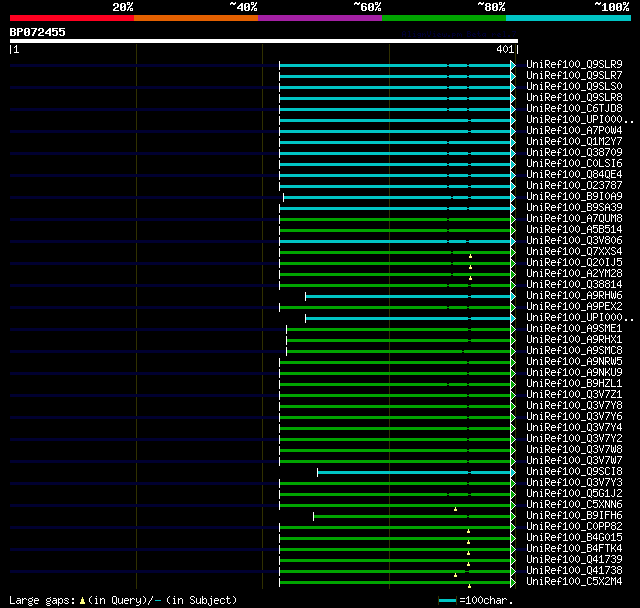This screenshot has width=640, height=608.
Task: Select the UniRef100_Q3V806 subject name
Action: point(574,241)
